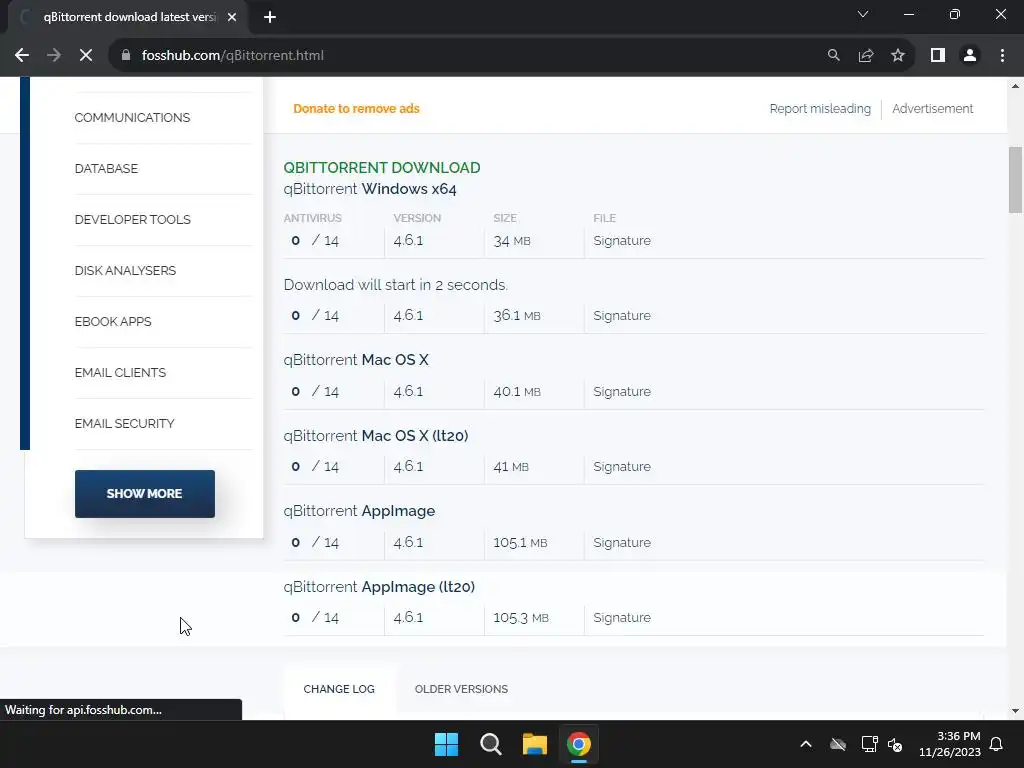Click the Advertisement link

(933, 108)
